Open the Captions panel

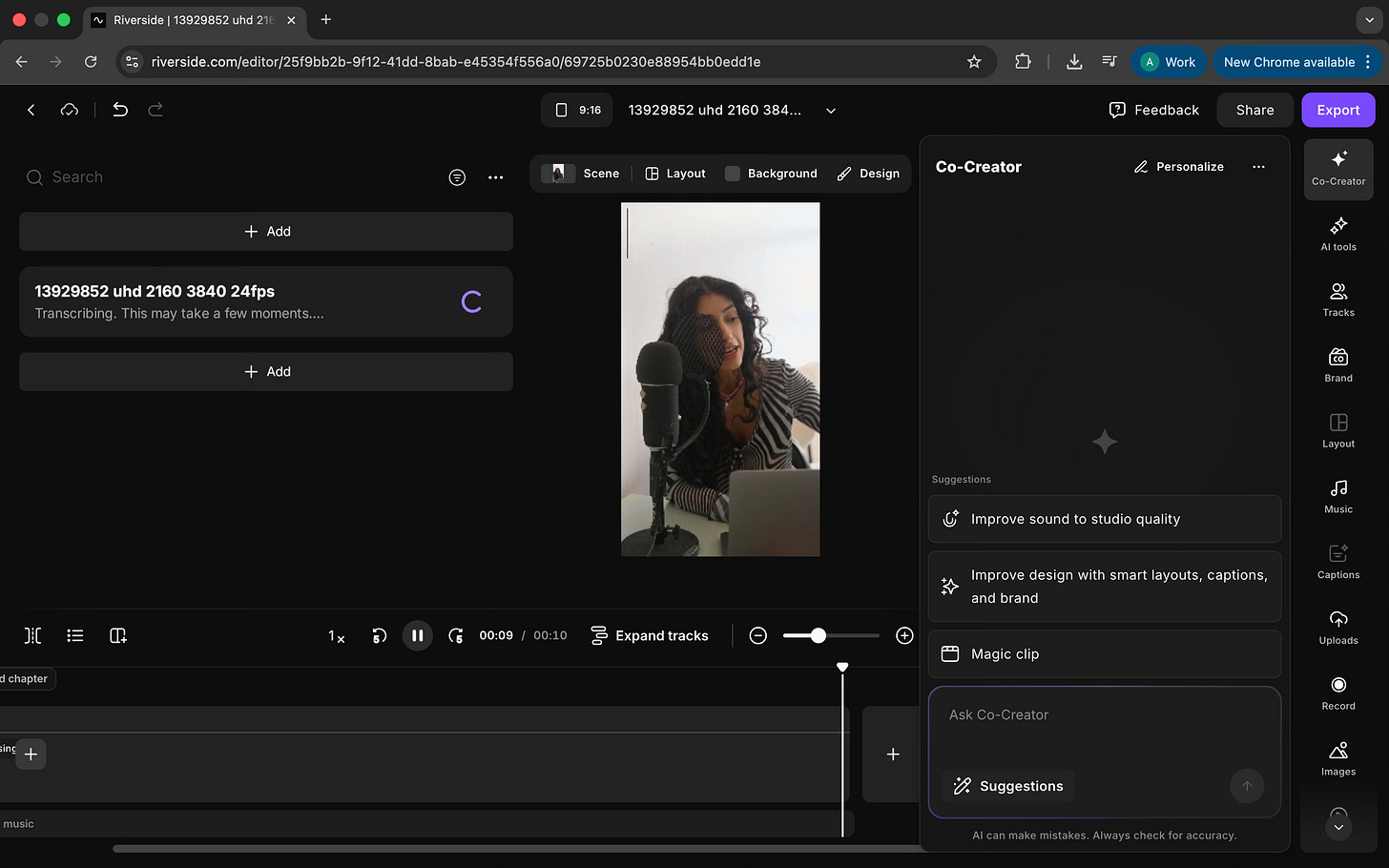click(x=1337, y=562)
